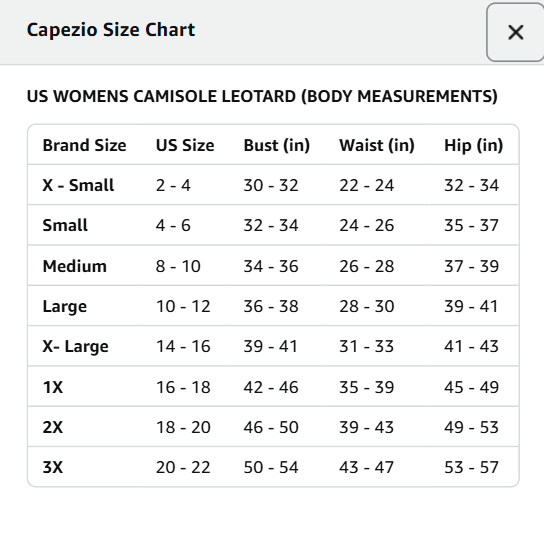This screenshot has width=544, height=559.
Task: Click the US Size column header
Action: tap(185, 145)
